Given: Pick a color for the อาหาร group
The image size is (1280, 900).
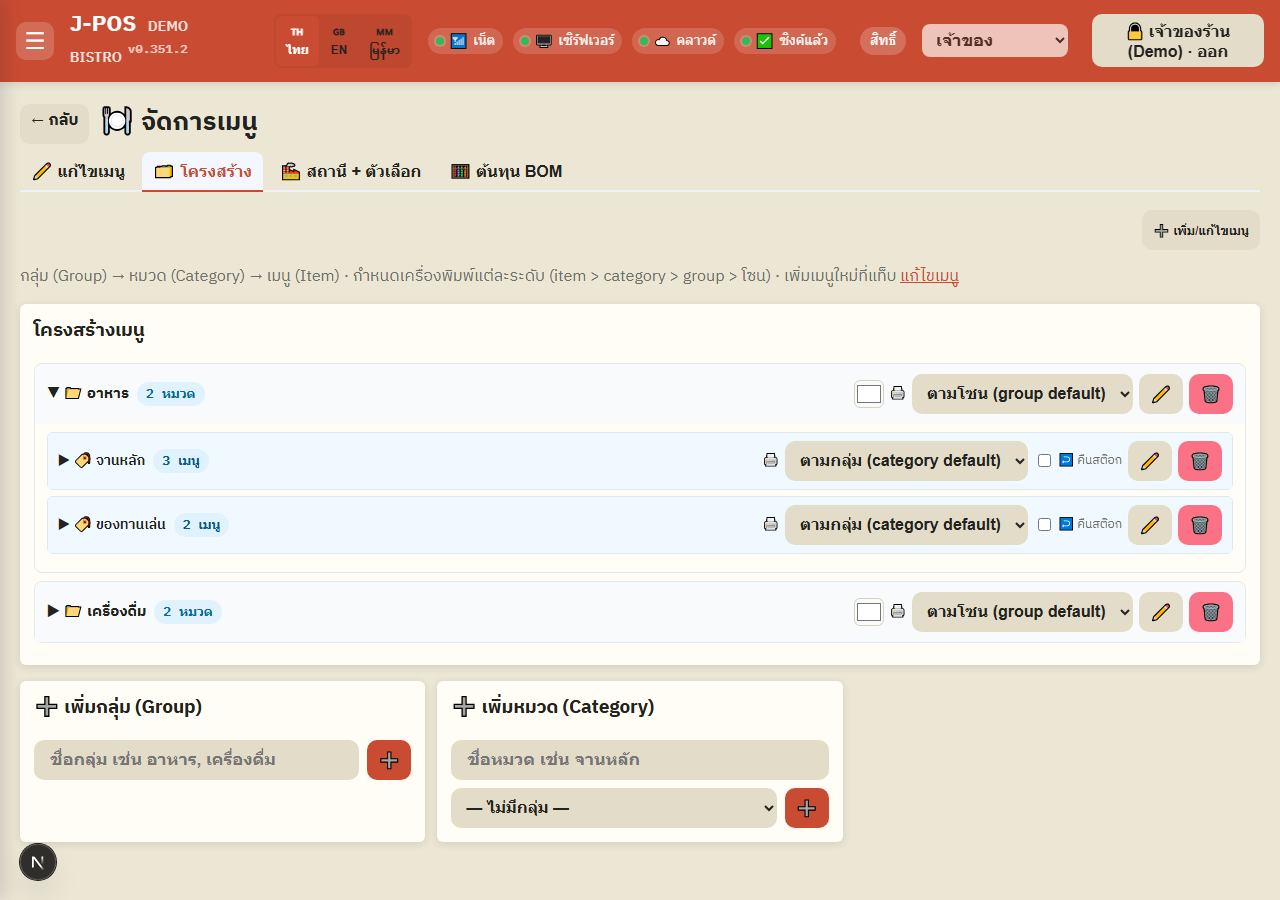Looking at the screenshot, I should (869, 394).
